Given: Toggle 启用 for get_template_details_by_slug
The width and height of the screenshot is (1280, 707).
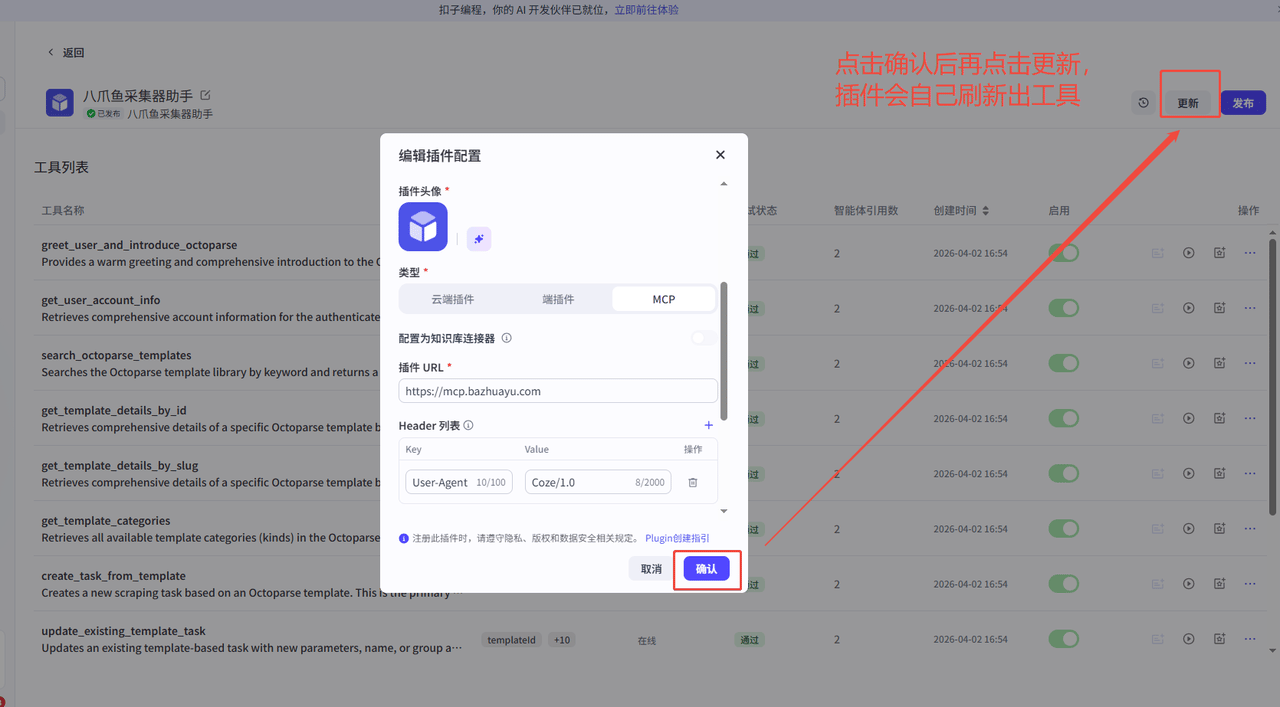Looking at the screenshot, I should 1064,473.
